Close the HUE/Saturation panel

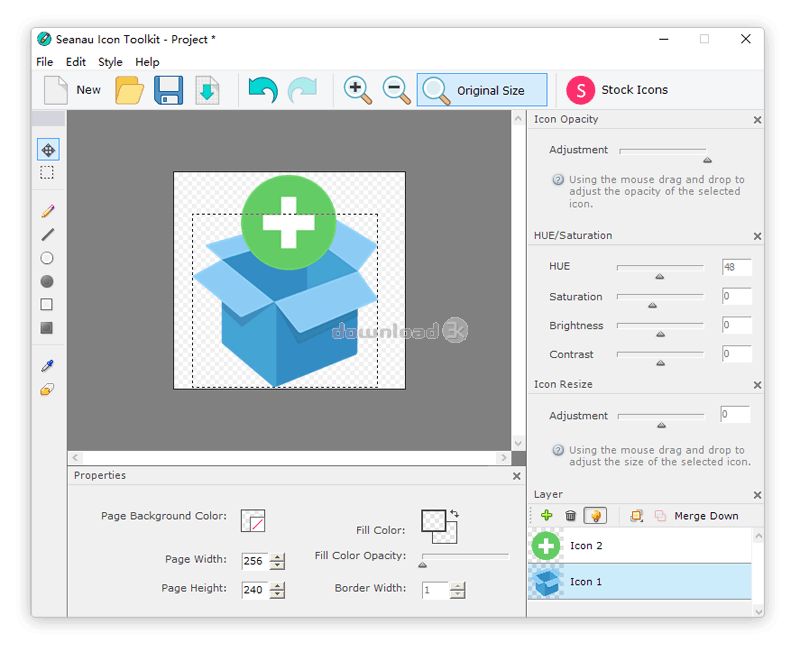click(x=758, y=236)
